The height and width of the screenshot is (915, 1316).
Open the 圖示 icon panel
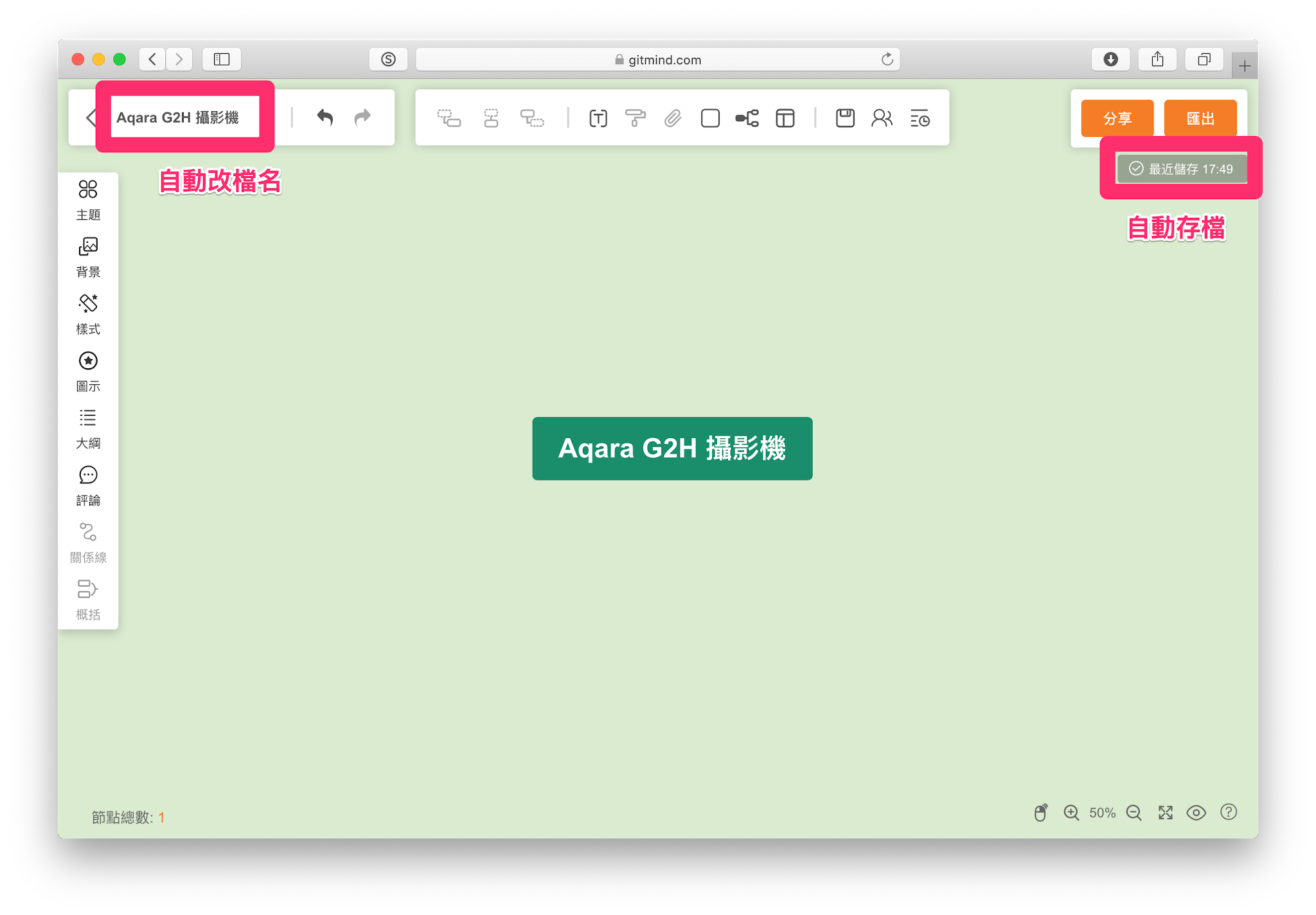point(88,372)
